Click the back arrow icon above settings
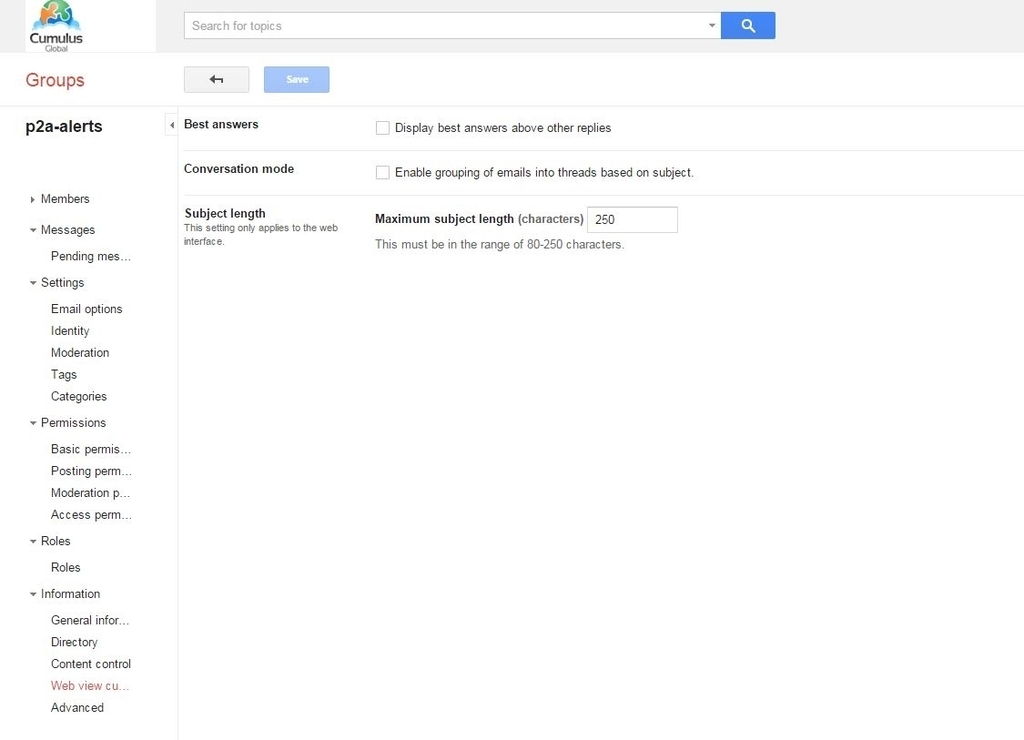Screen dimensions: 1024x740 click(216, 78)
